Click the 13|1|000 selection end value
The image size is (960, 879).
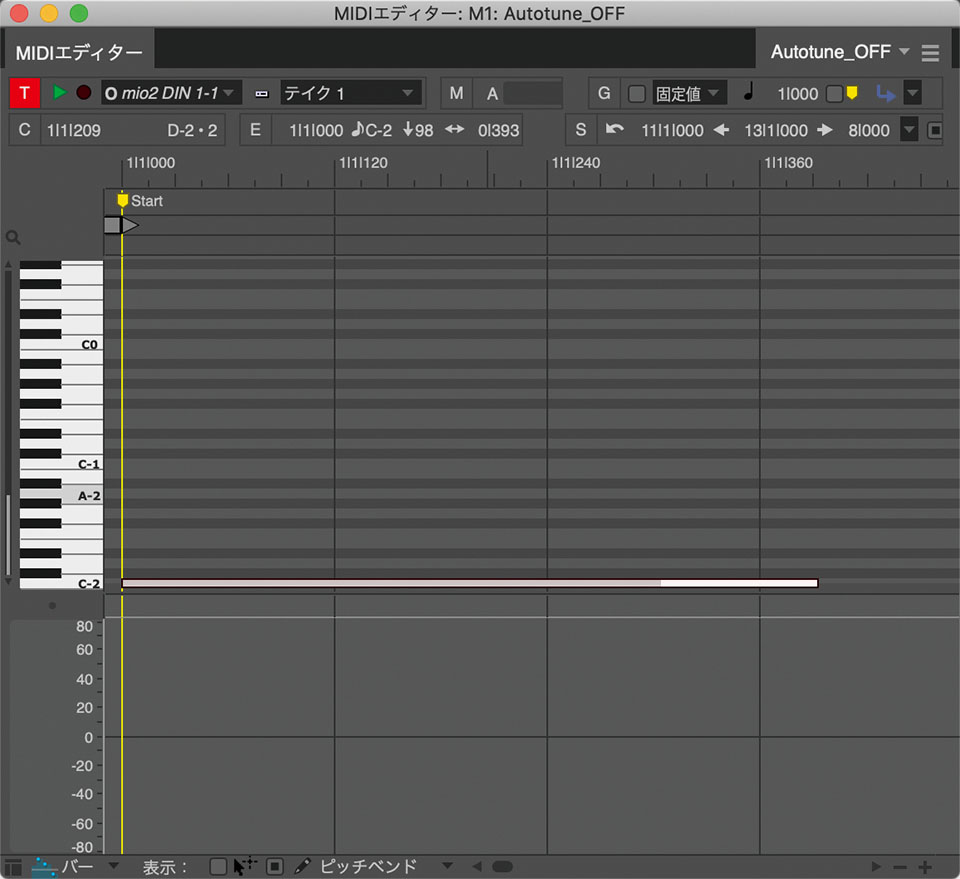tap(776, 130)
